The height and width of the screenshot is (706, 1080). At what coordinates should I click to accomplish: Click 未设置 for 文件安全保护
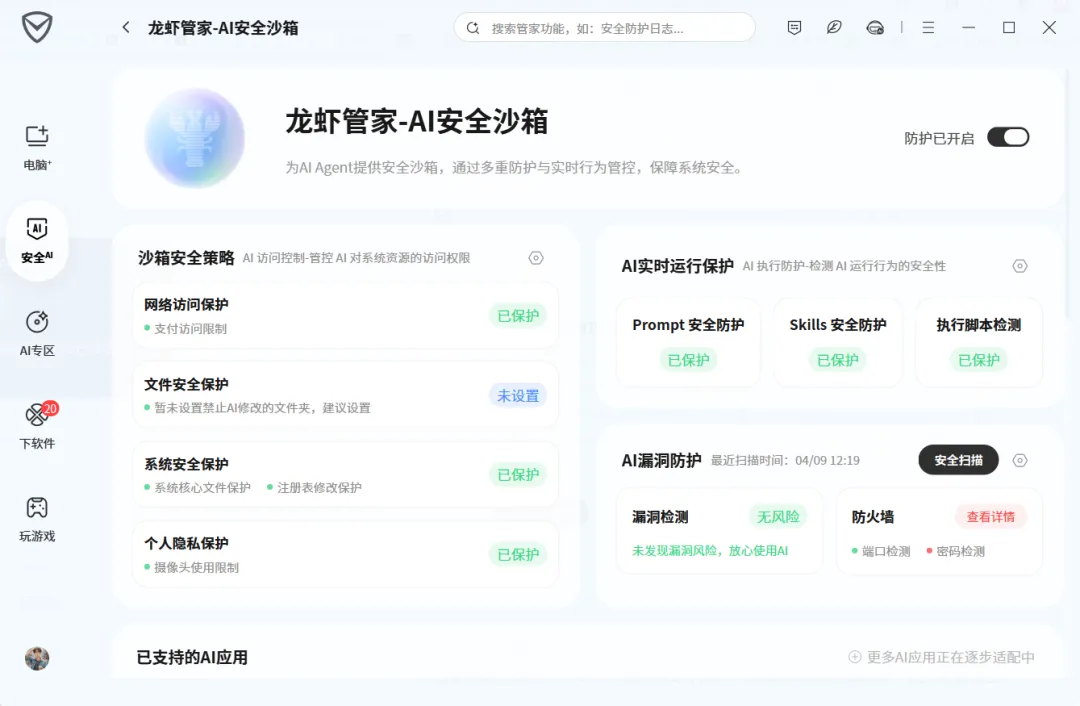point(518,395)
